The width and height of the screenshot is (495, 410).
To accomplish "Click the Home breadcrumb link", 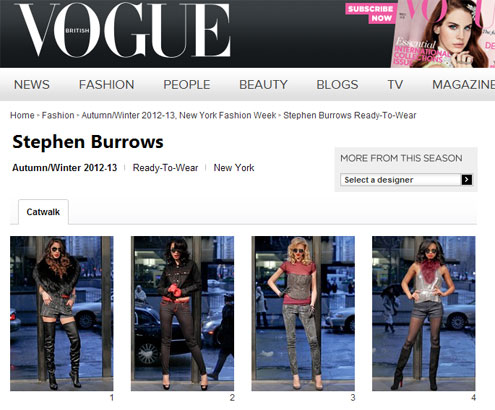I will [22, 115].
